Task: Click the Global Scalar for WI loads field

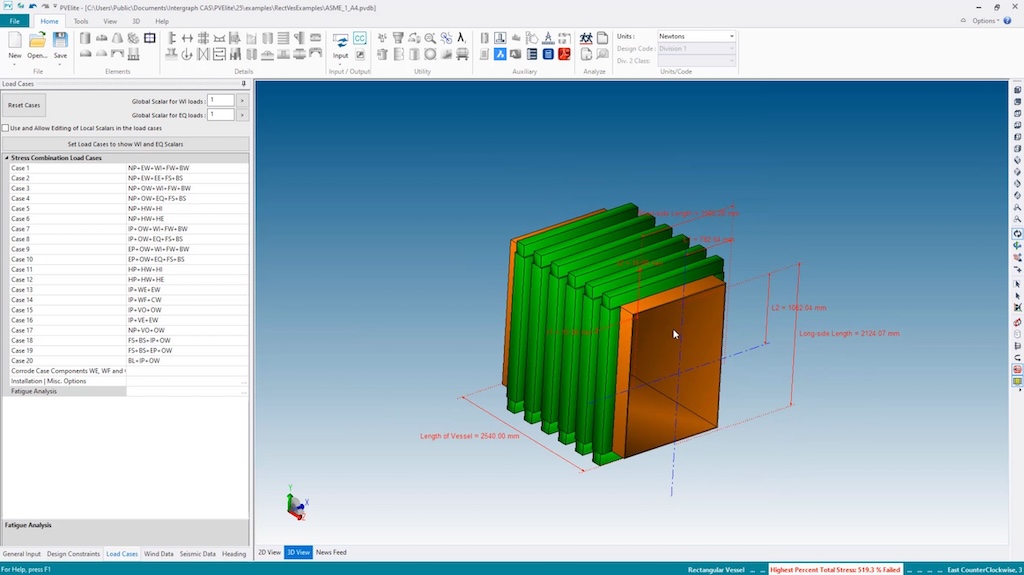Action: point(220,100)
